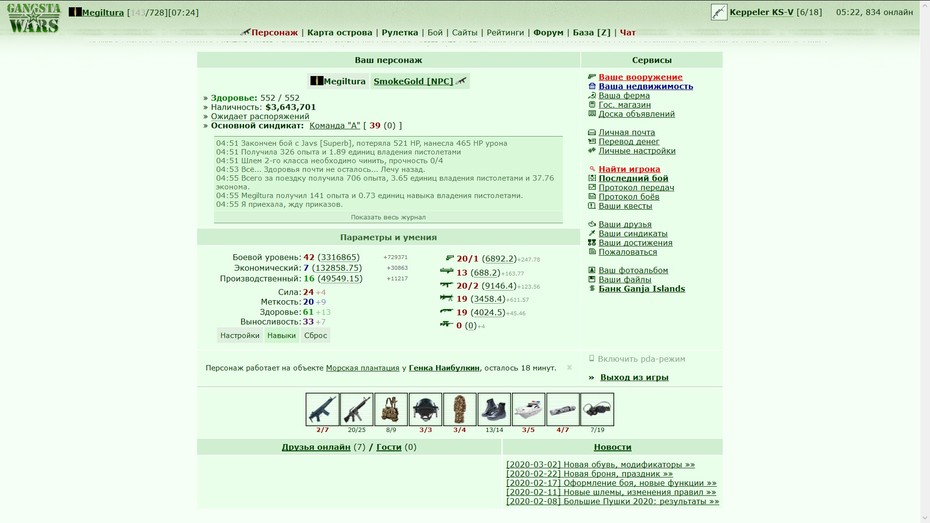Open the Команда "А" syndicate link
Viewport: 930px width, 523px height.
click(335, 126)
